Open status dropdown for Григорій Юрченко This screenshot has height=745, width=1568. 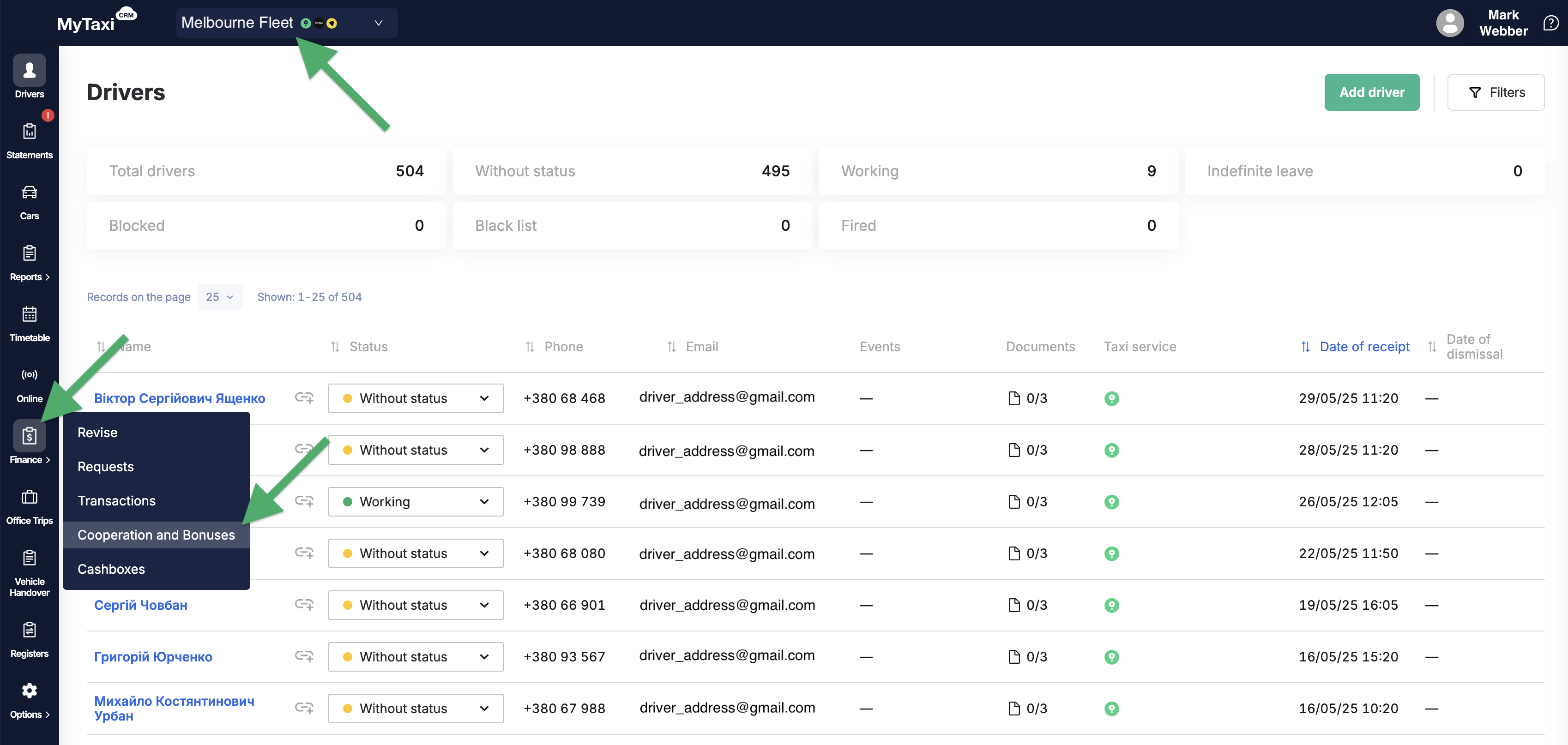(x=416, y=657)
